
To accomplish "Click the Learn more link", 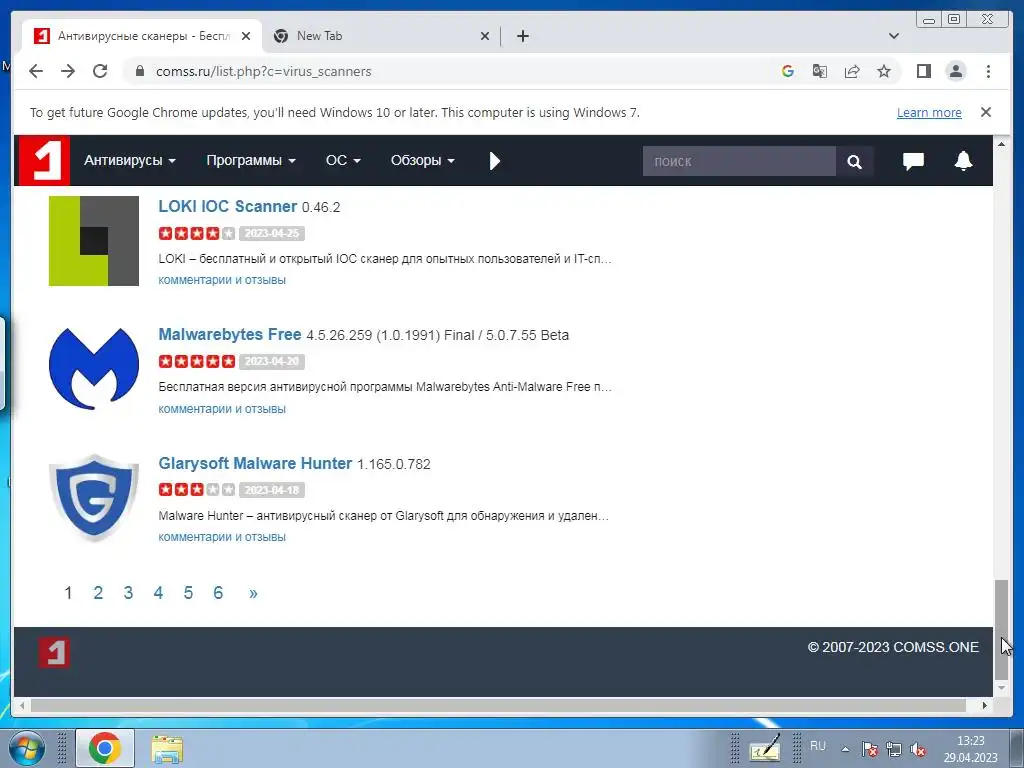I will [929, 112].
